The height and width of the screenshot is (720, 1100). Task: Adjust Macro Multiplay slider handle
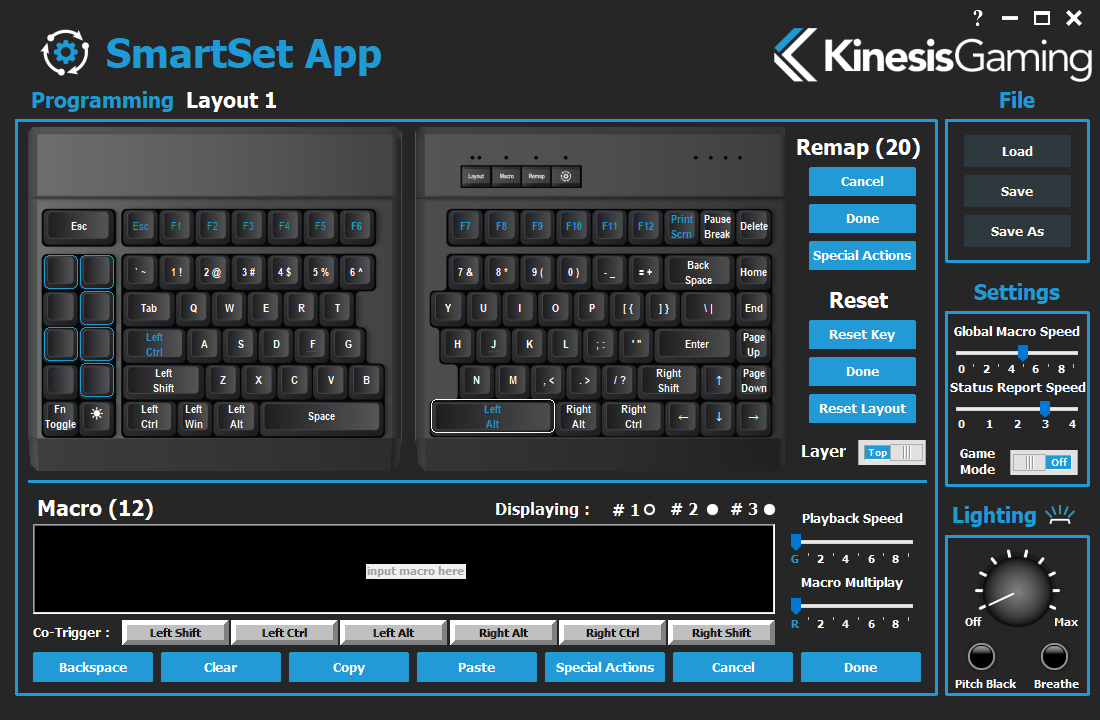pos(796,606)
